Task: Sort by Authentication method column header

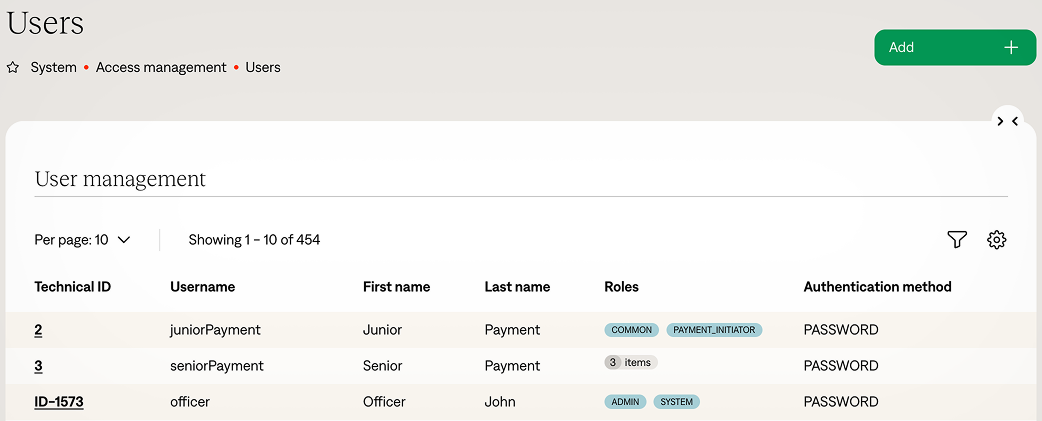Action: pyautogui.click(x=877, y=287)
